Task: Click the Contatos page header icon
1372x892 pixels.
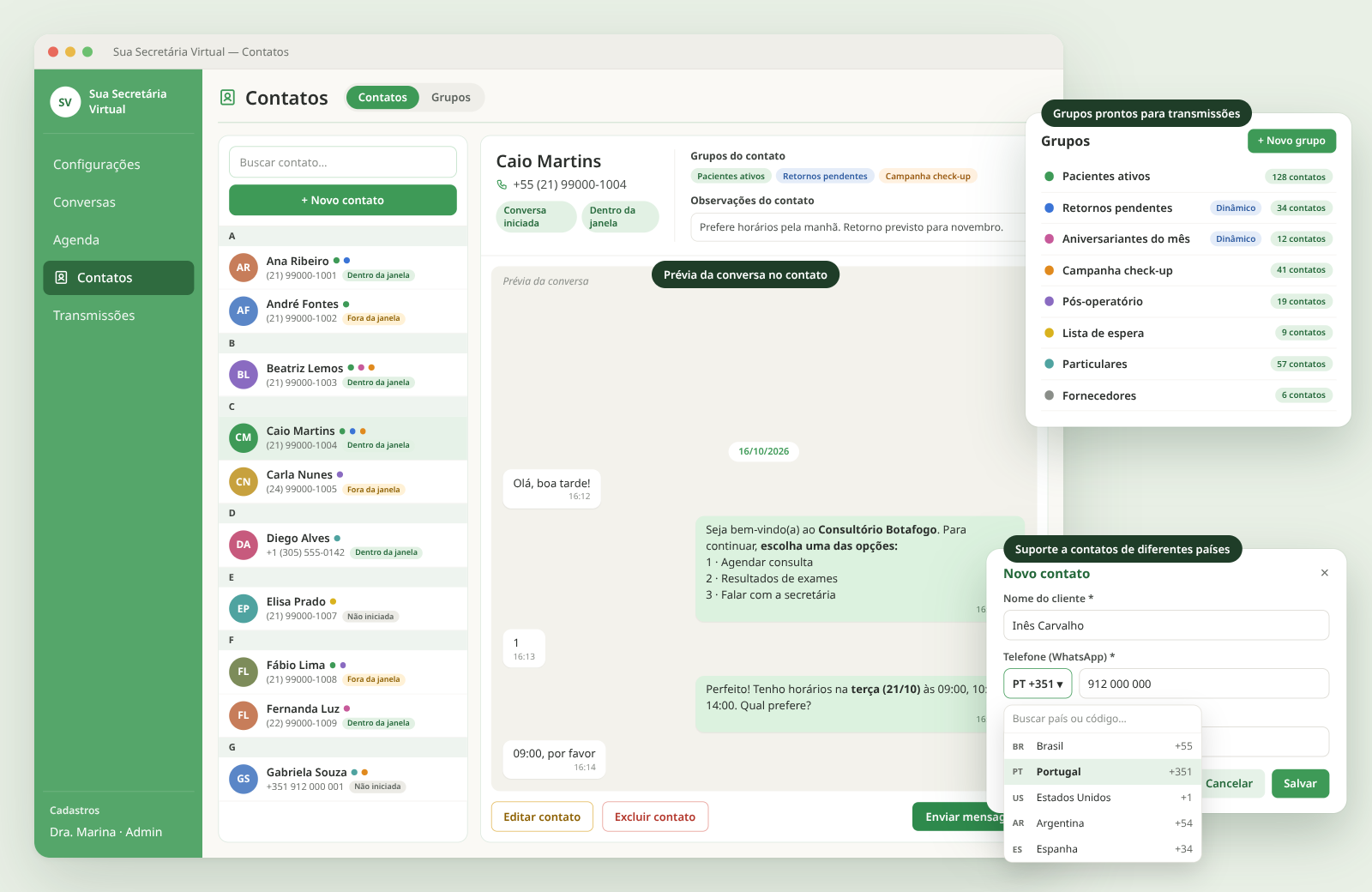Action: coord(227,98)
